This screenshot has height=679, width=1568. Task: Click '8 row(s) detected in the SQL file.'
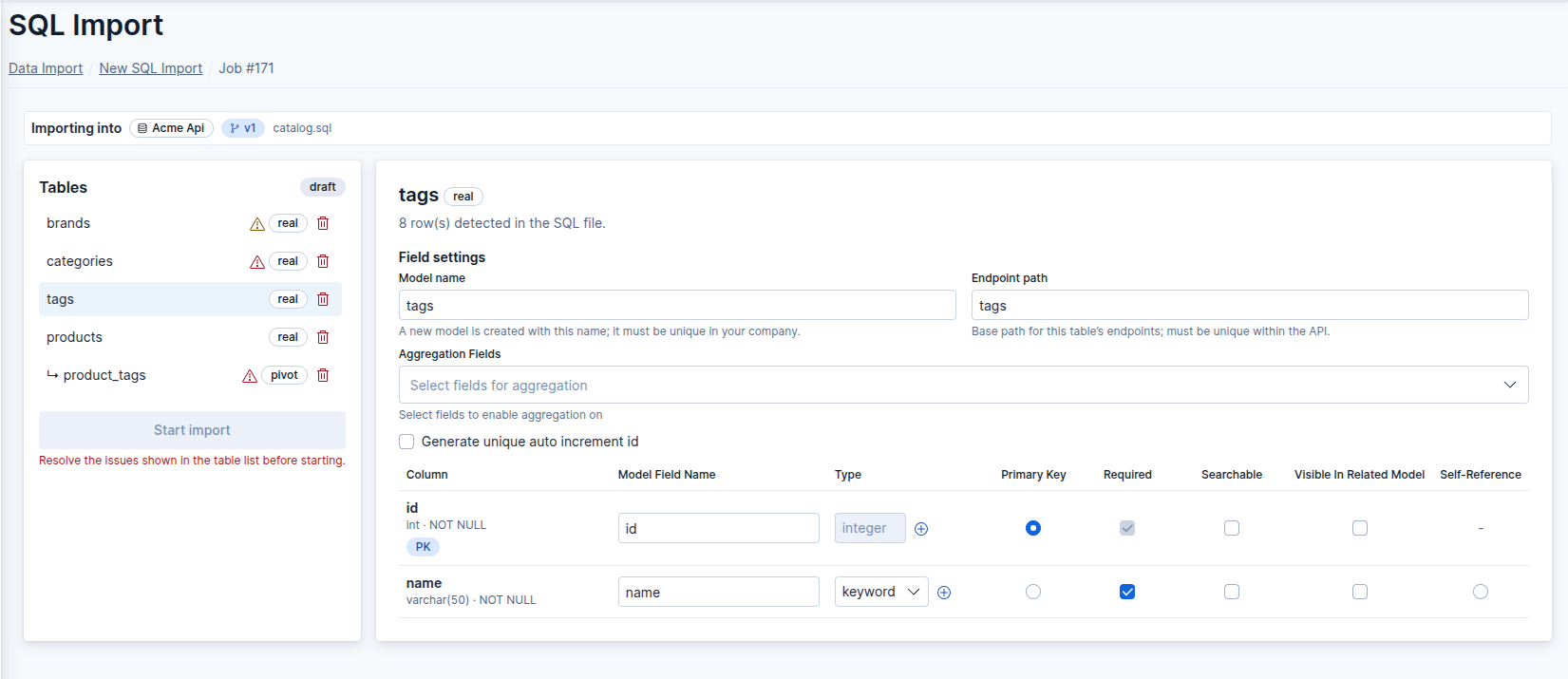click(501, 223)
